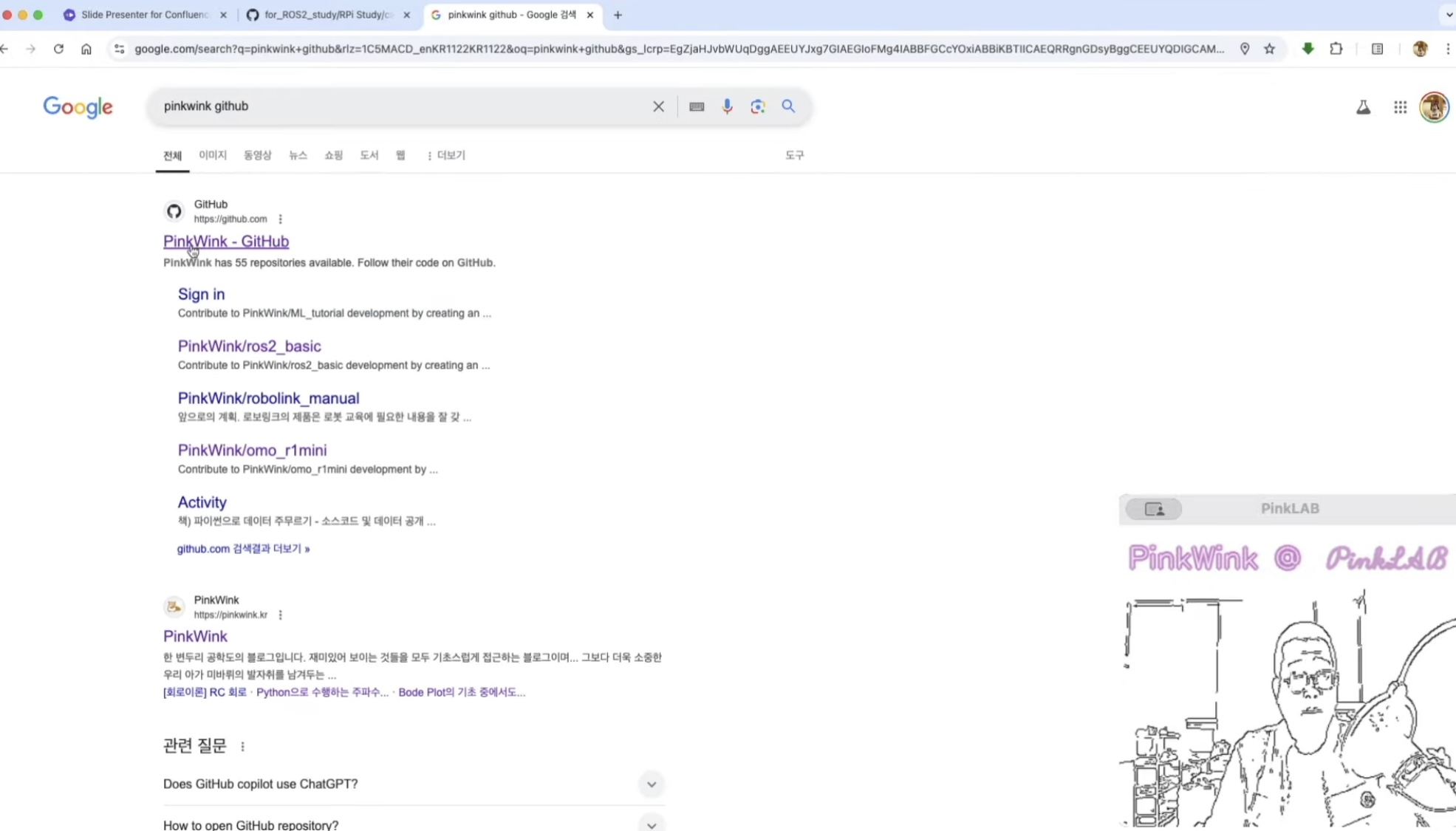The width and height of the screenshot is (1456, 831).
Task: Expand 'Does GitHub copilot use ChatGPT?' question
Action: (x=651, y=784)
